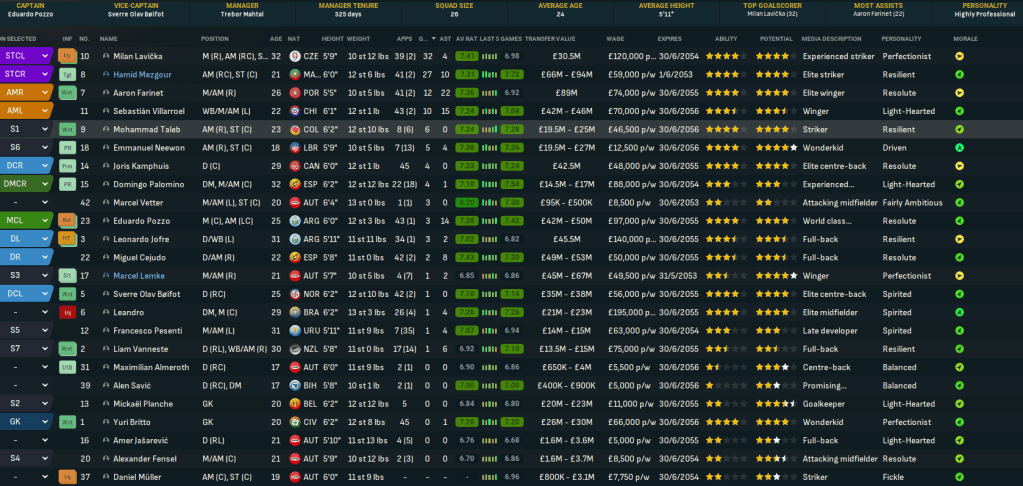This screenshot has width=1023, height=486.
Task: Click Aaron Farinet's yellow morale indicator
Action: point(959,93)
